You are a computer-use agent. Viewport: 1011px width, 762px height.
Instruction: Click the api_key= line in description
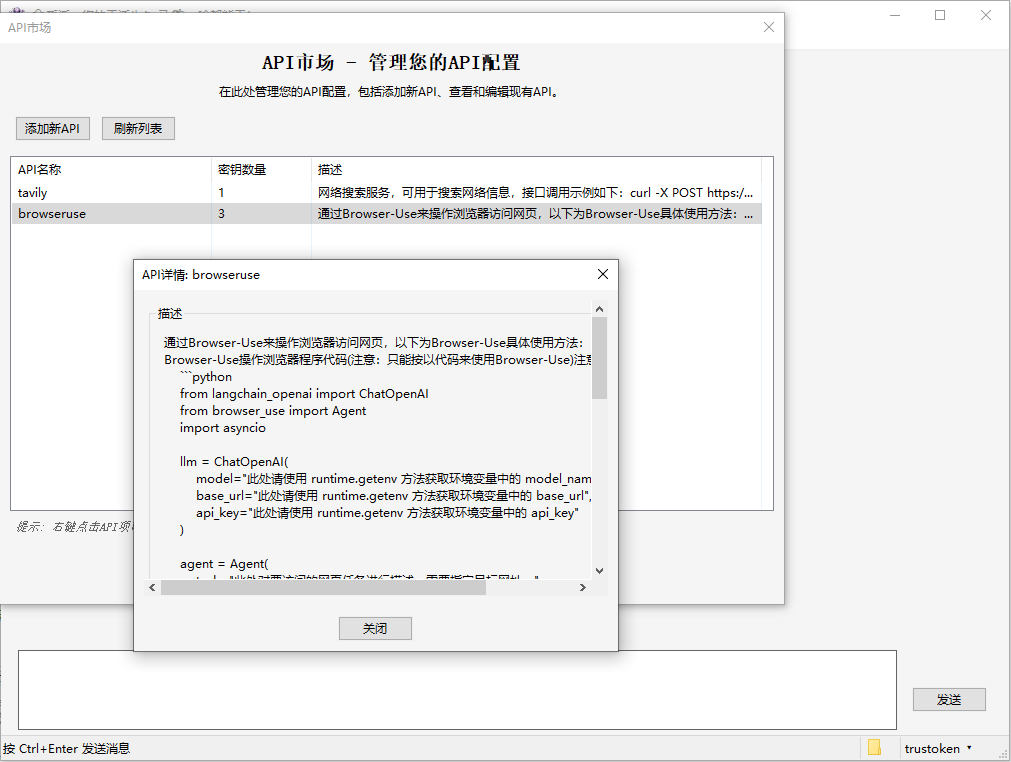coord(388,513)
